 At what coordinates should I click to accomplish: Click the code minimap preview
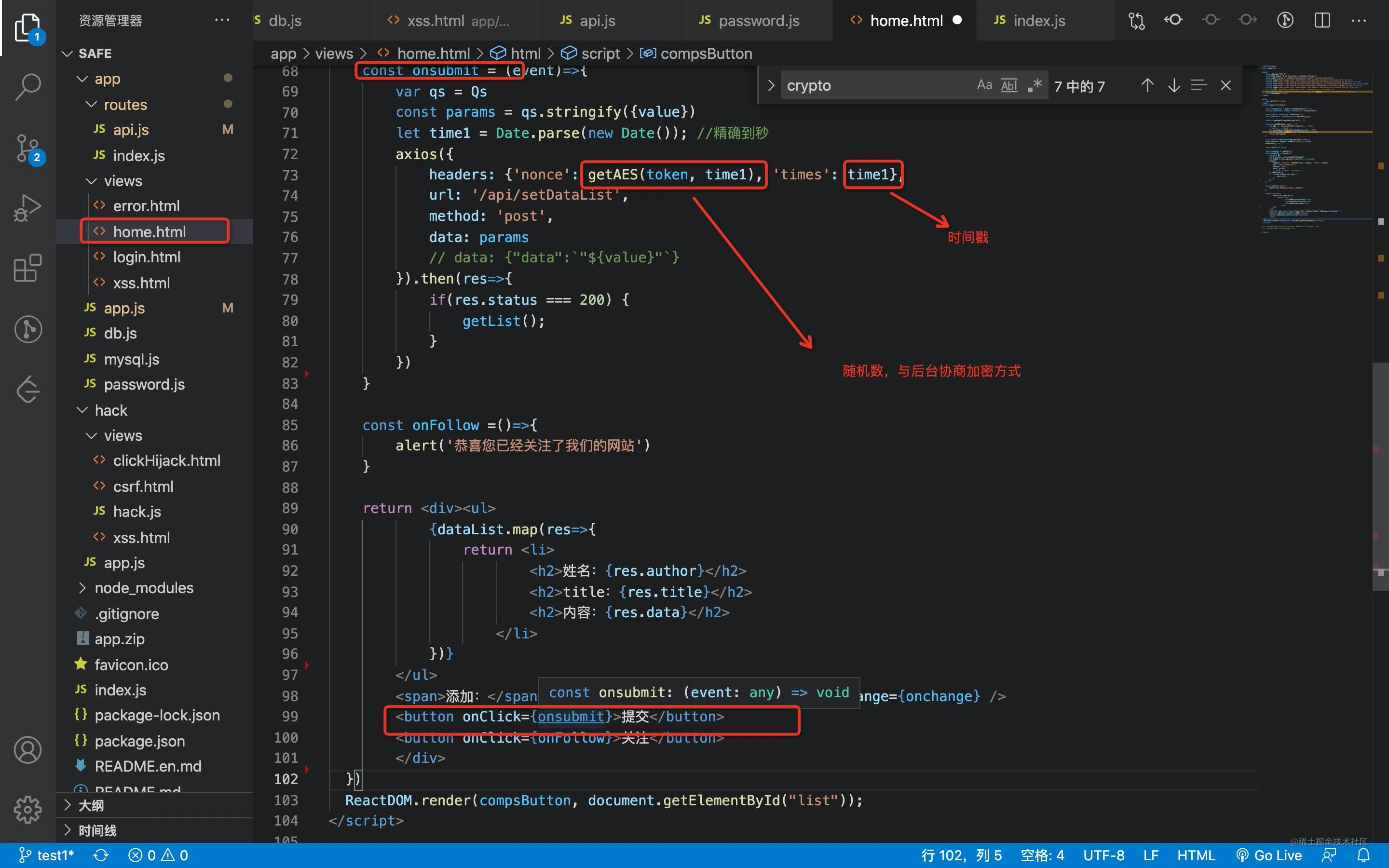[x=1316, y=149]
